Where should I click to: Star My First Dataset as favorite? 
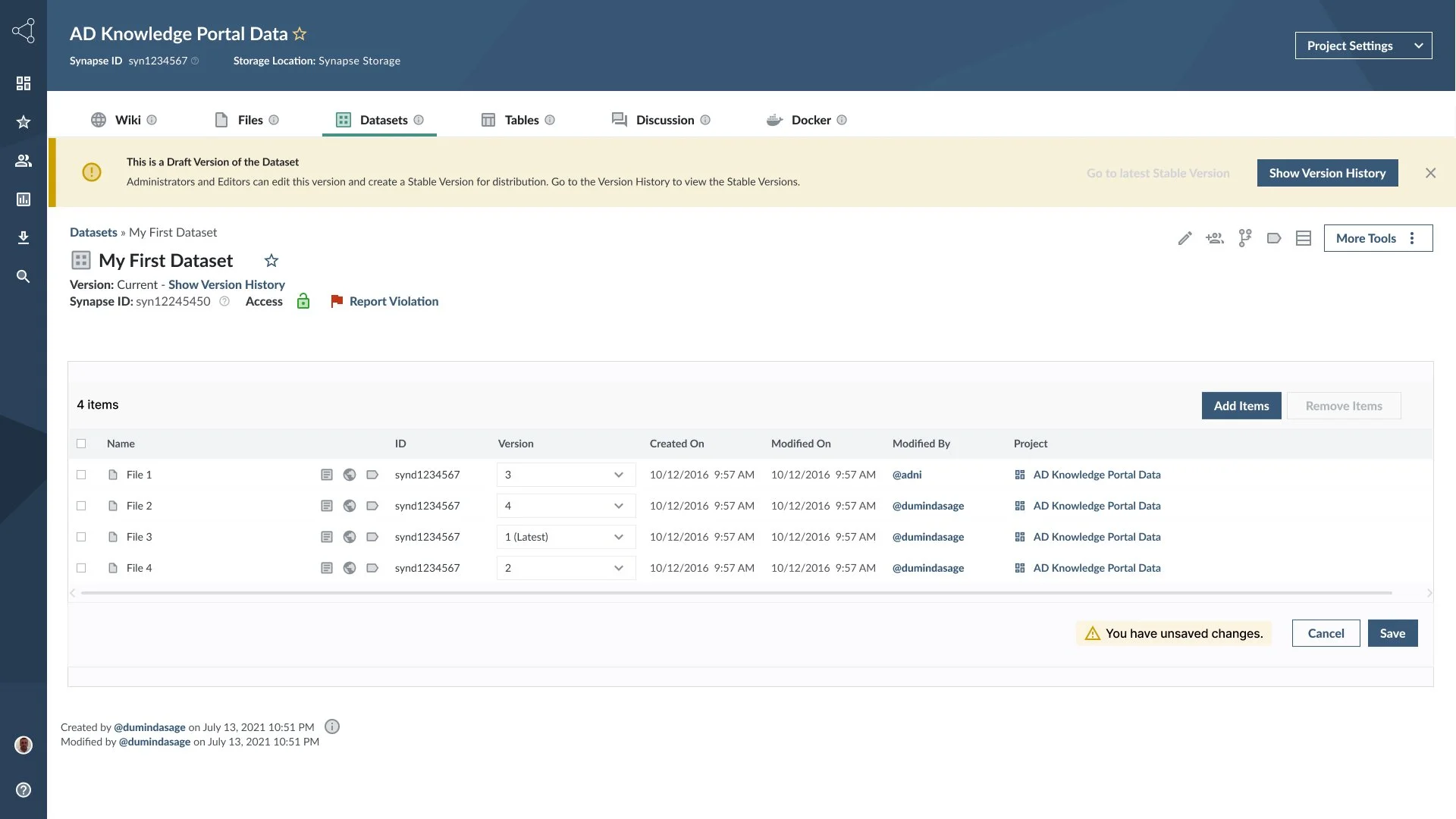271,261
